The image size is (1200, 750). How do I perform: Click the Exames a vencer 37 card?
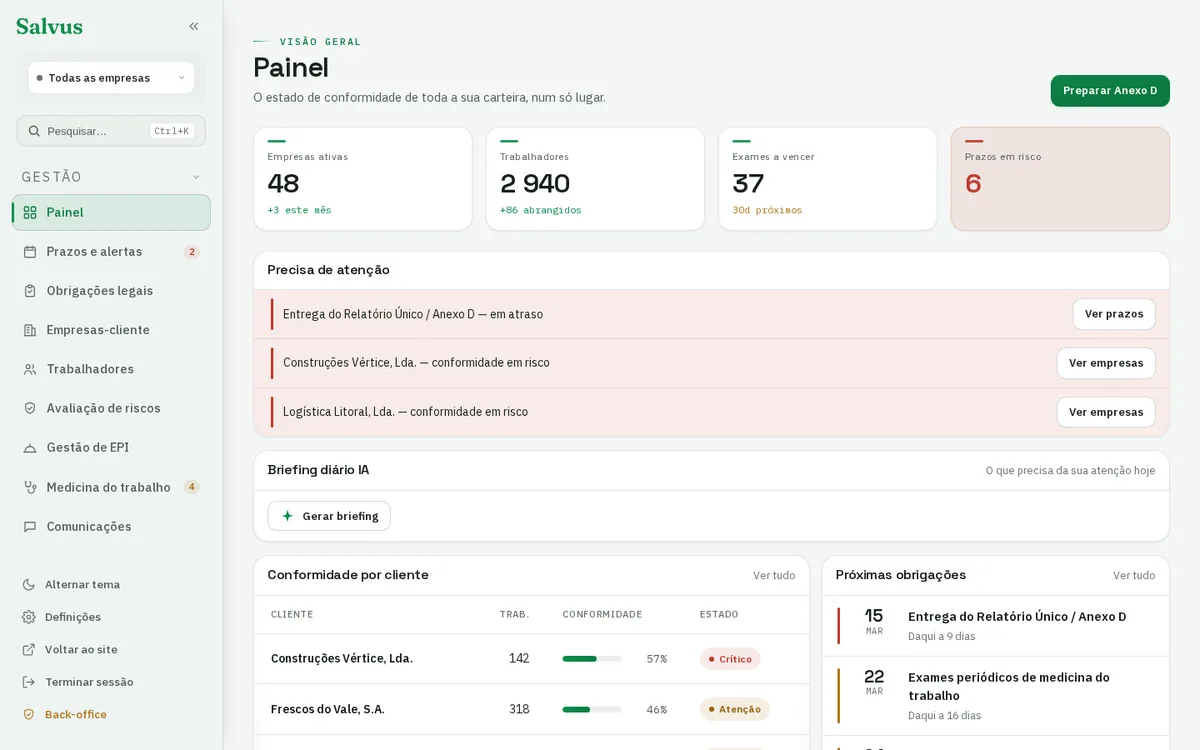point(828,179)
